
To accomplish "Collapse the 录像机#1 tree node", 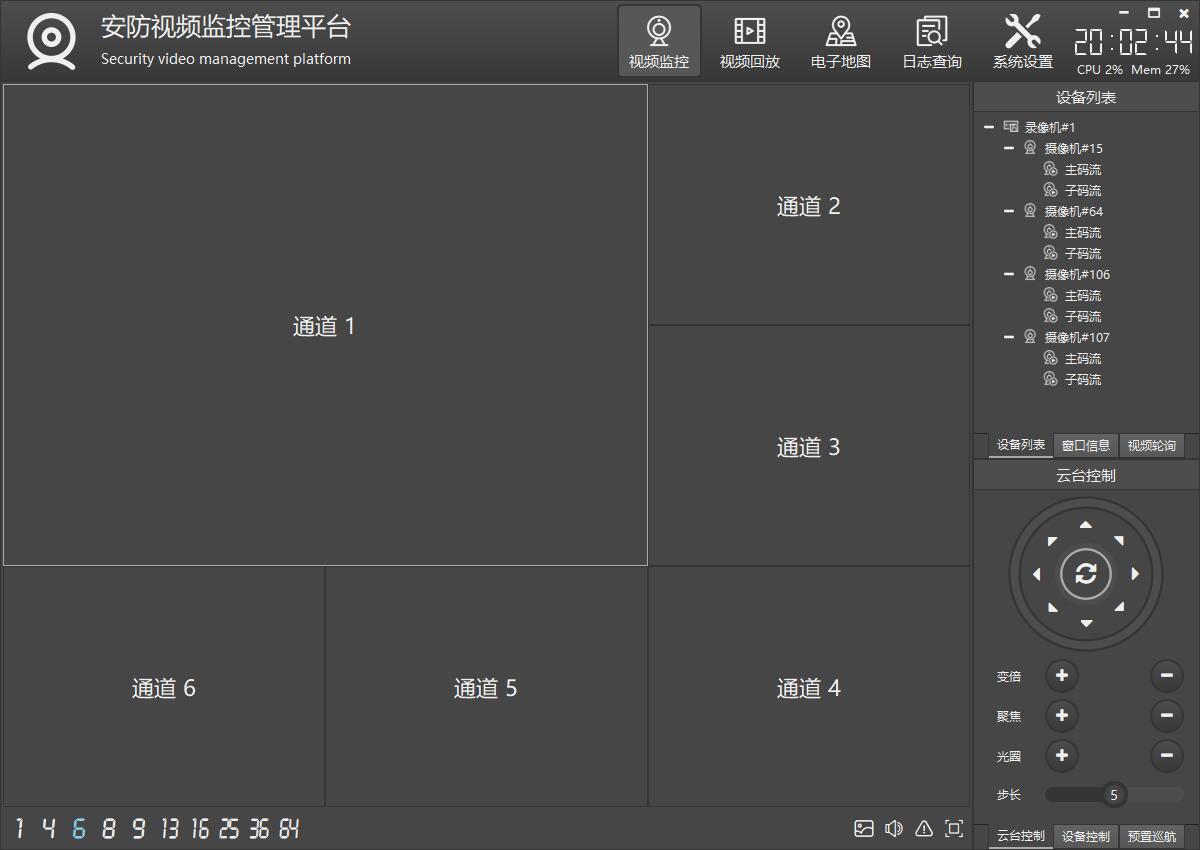I will tap(989, 127).
